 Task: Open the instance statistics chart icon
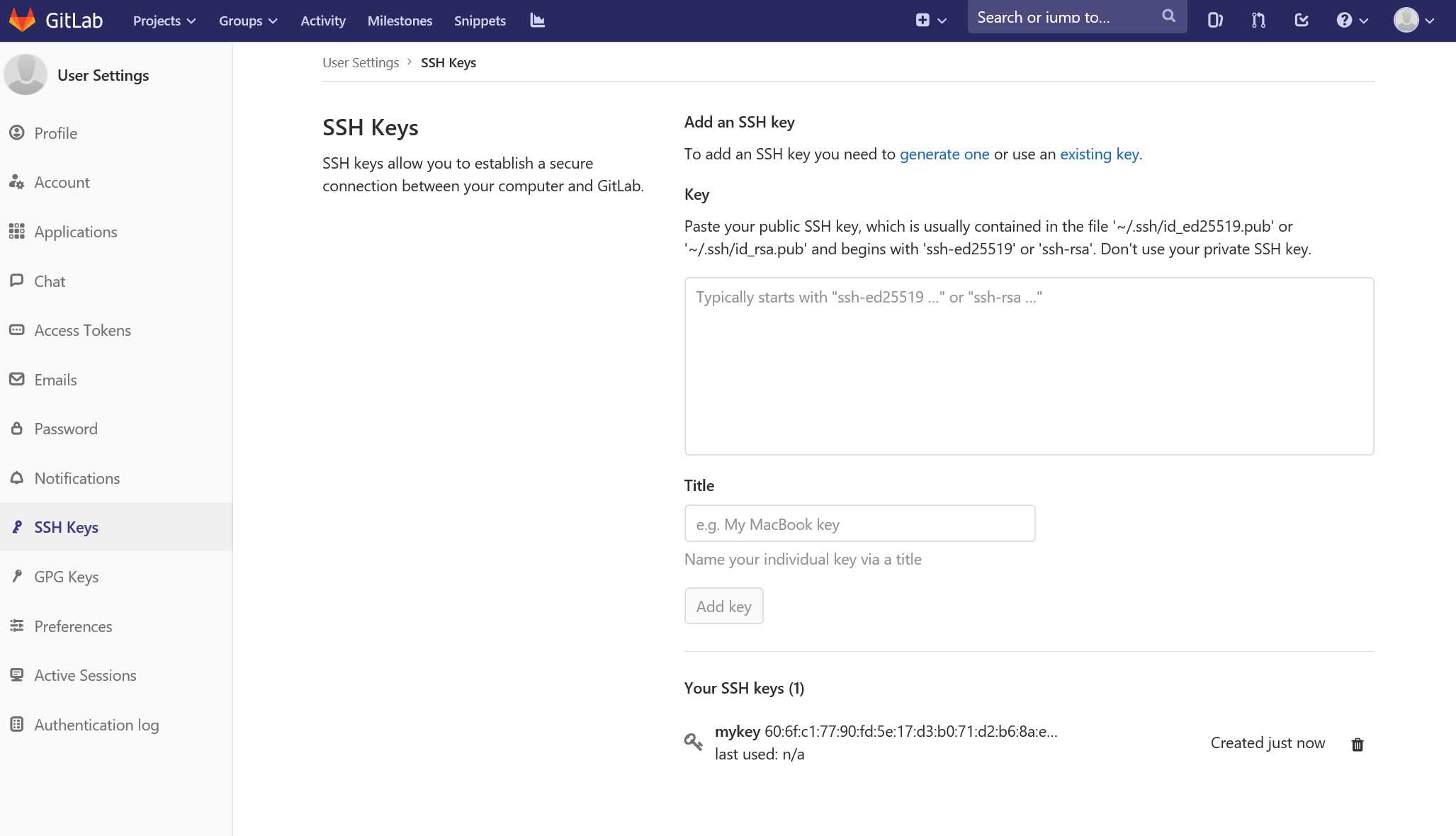(538, 21)
